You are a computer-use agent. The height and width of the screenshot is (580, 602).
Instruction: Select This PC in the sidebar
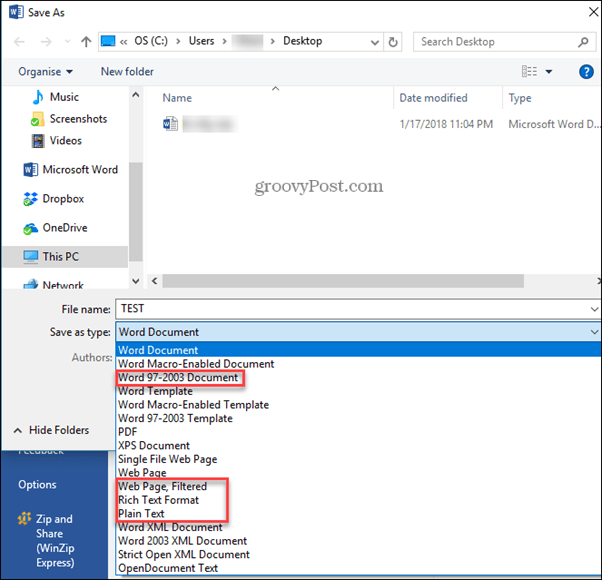(65, 256)
